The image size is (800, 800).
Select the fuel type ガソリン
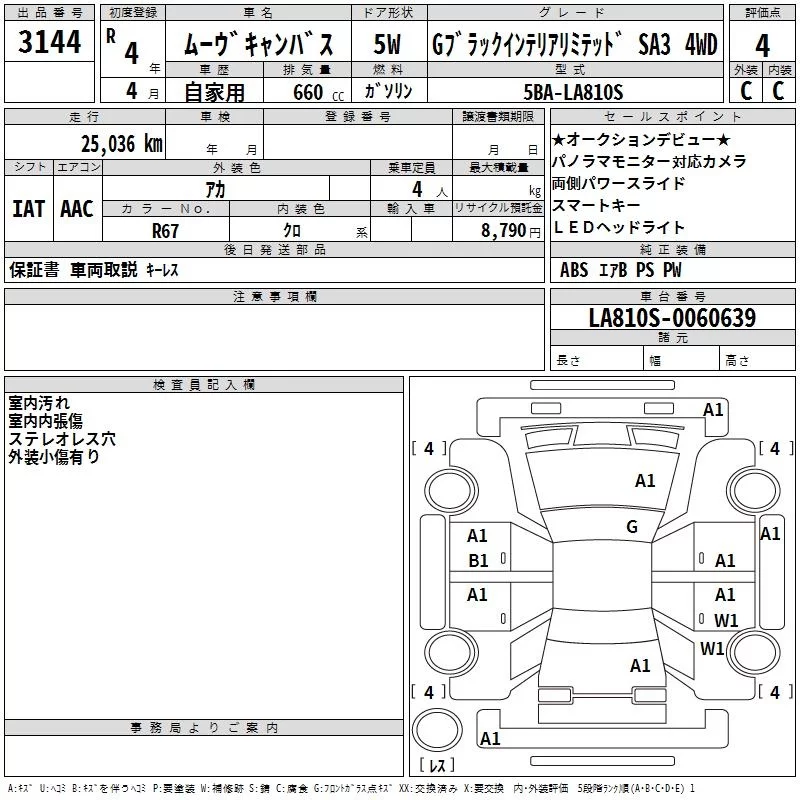click(x=388, y=91)
